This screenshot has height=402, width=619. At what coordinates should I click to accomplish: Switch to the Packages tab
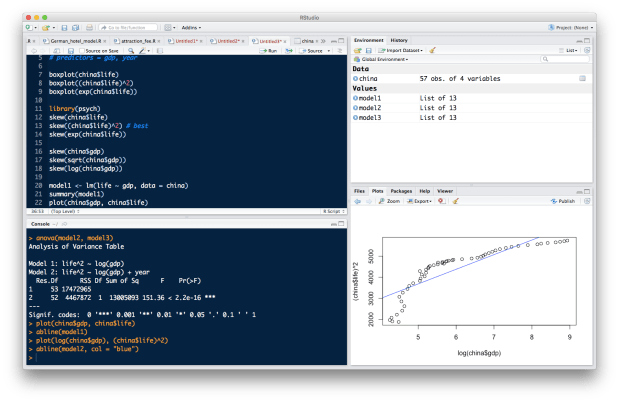pyautogui.click(x=401, y=191)
